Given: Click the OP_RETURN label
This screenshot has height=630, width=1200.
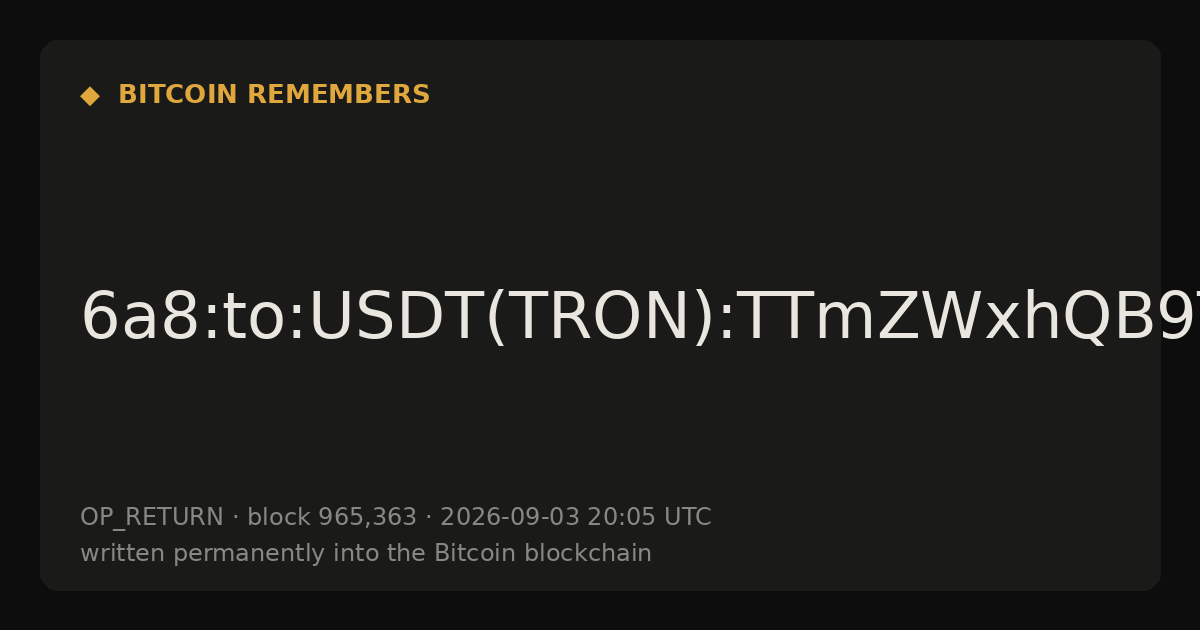Looking at the screenshot, I should (x=152, y=518).
